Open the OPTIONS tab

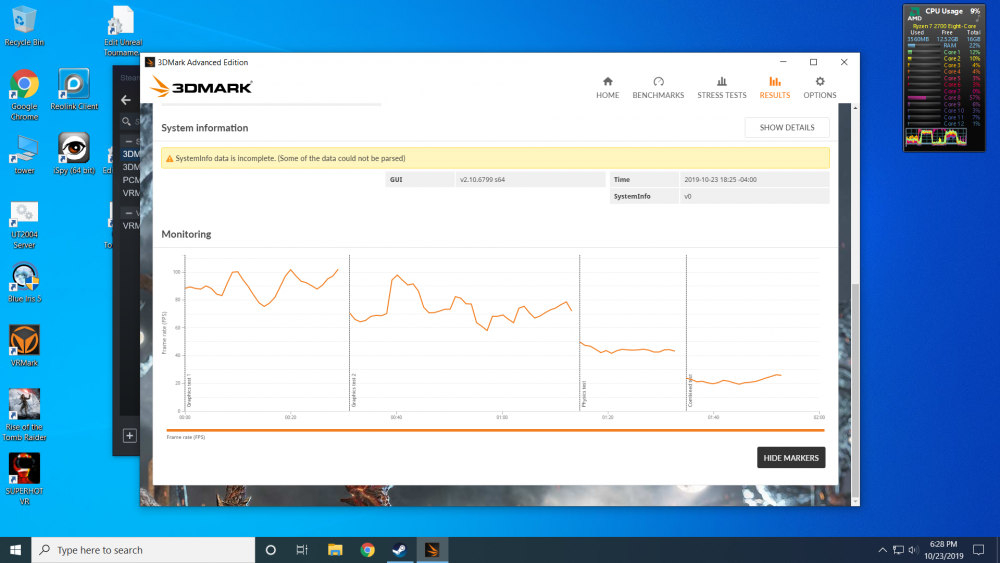(x=820, y=87)
